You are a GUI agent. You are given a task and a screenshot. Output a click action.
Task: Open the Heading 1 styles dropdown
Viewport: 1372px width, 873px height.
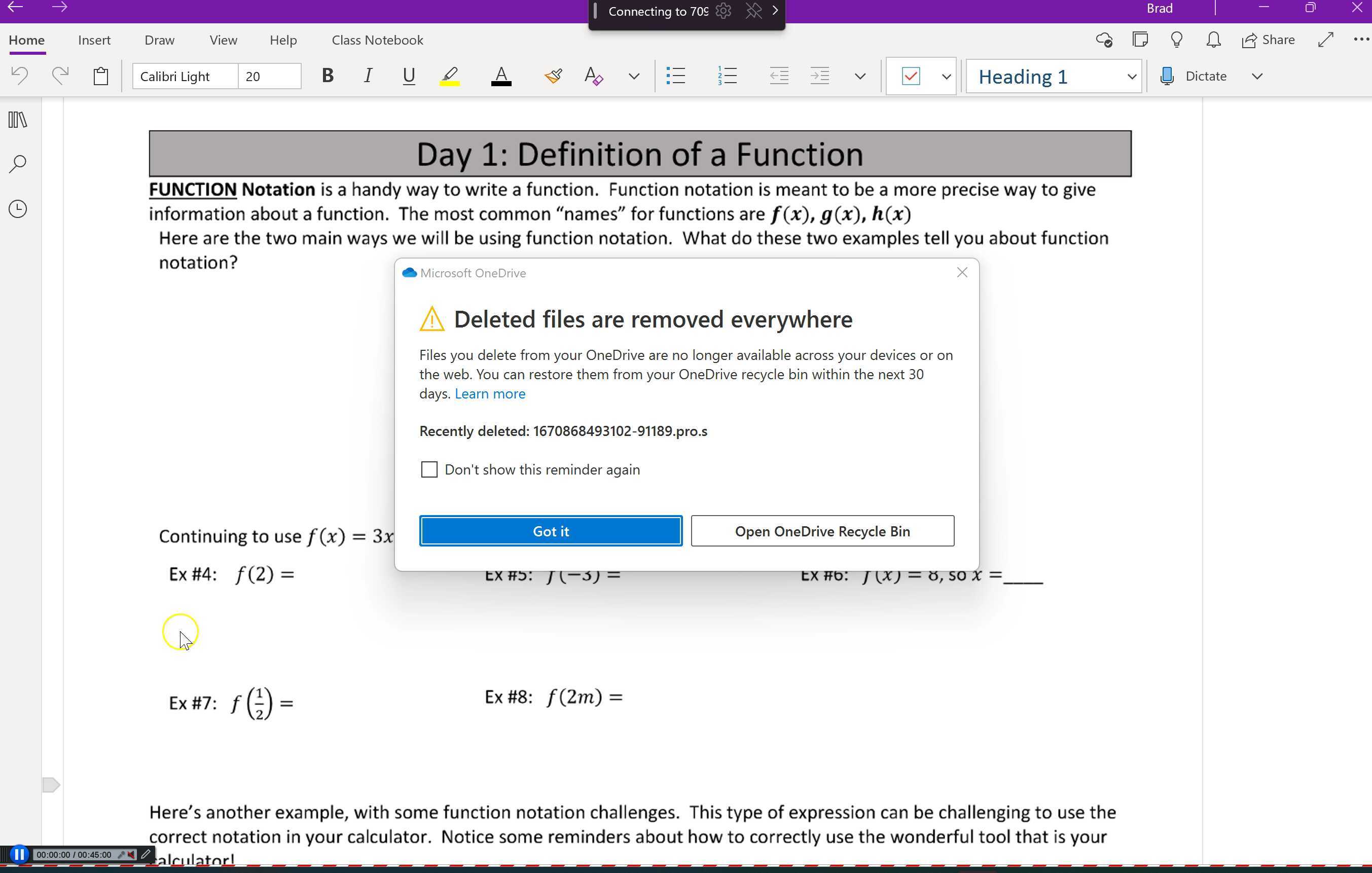[1131, 76]
